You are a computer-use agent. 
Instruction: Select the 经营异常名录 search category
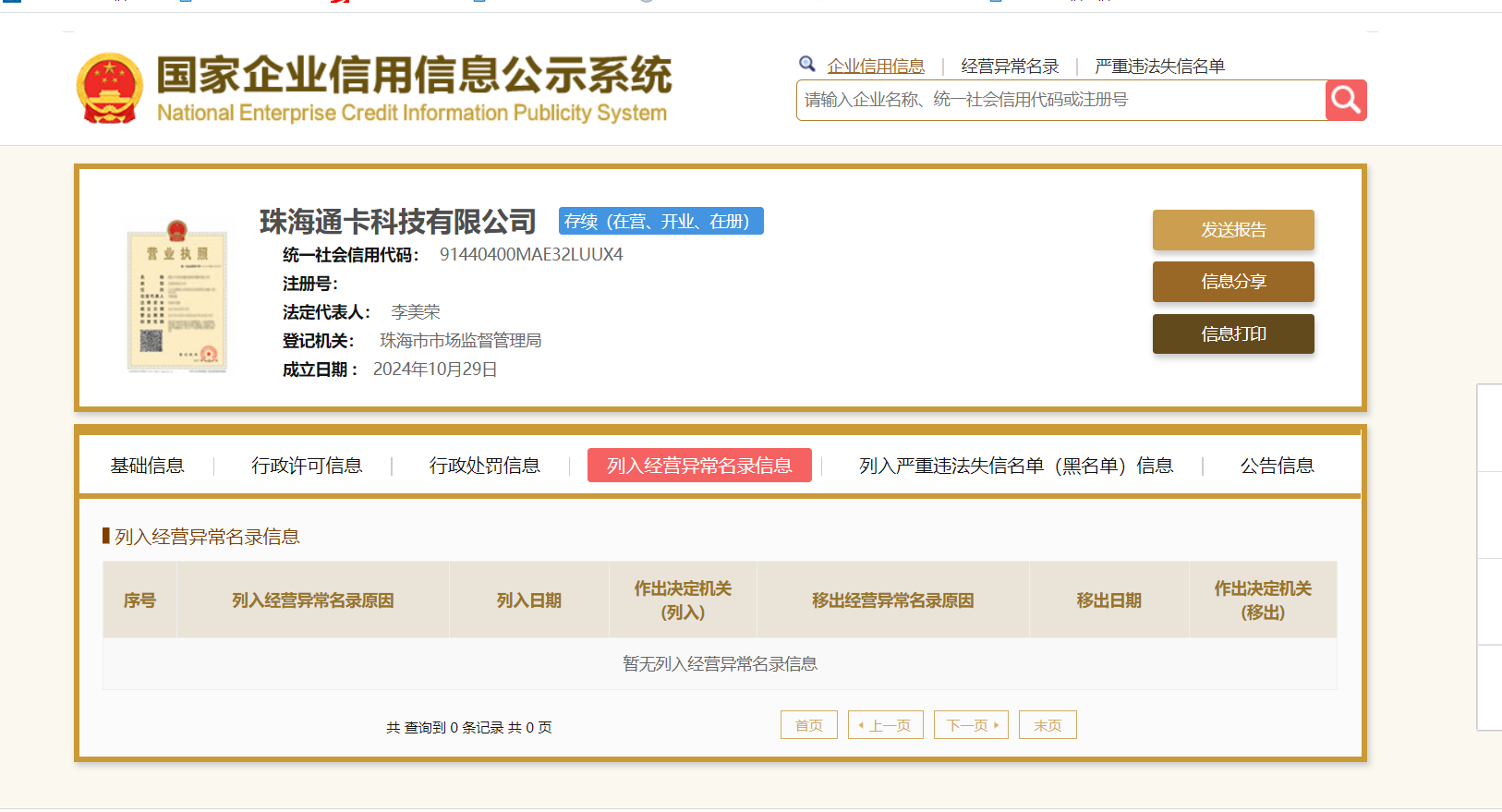(1010, 67)
